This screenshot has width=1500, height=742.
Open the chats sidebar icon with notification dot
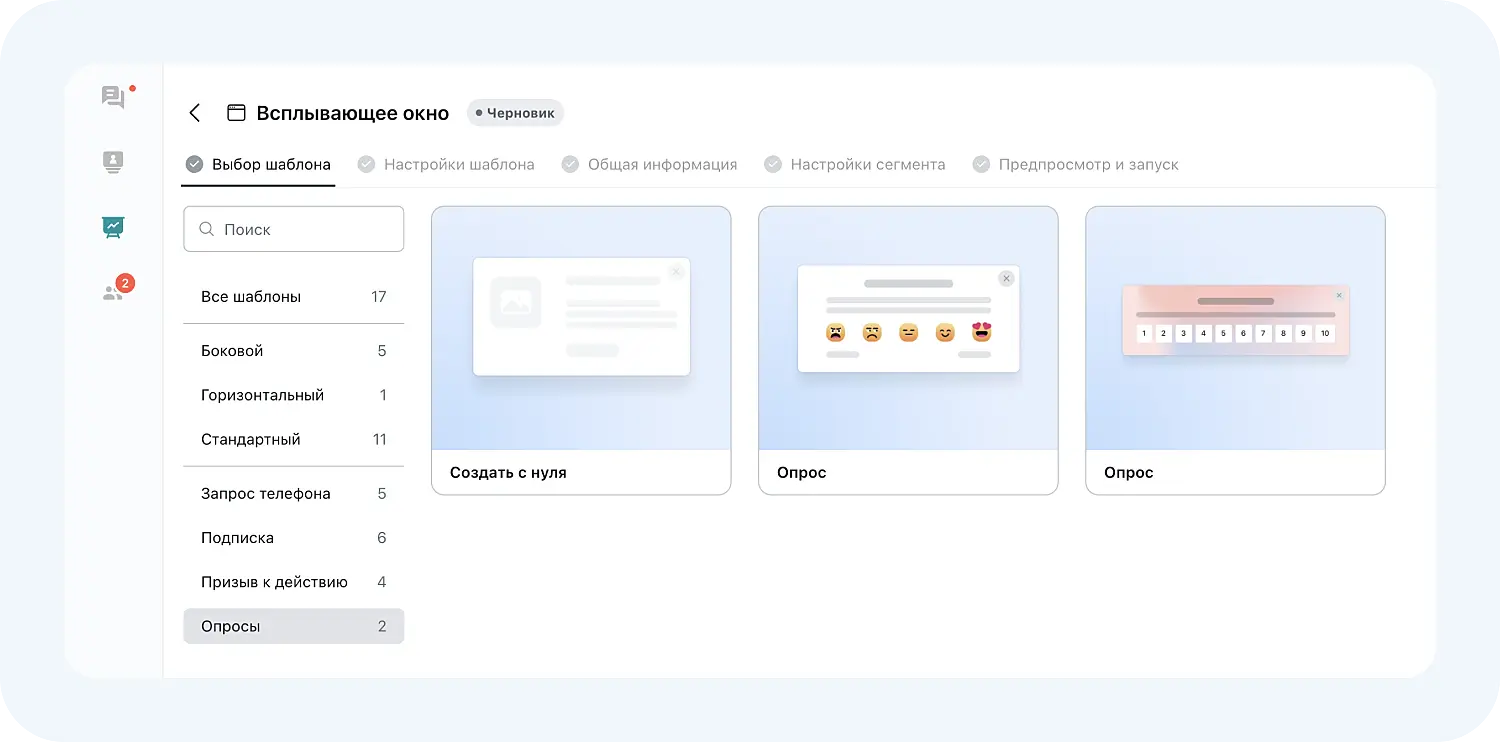113,97
